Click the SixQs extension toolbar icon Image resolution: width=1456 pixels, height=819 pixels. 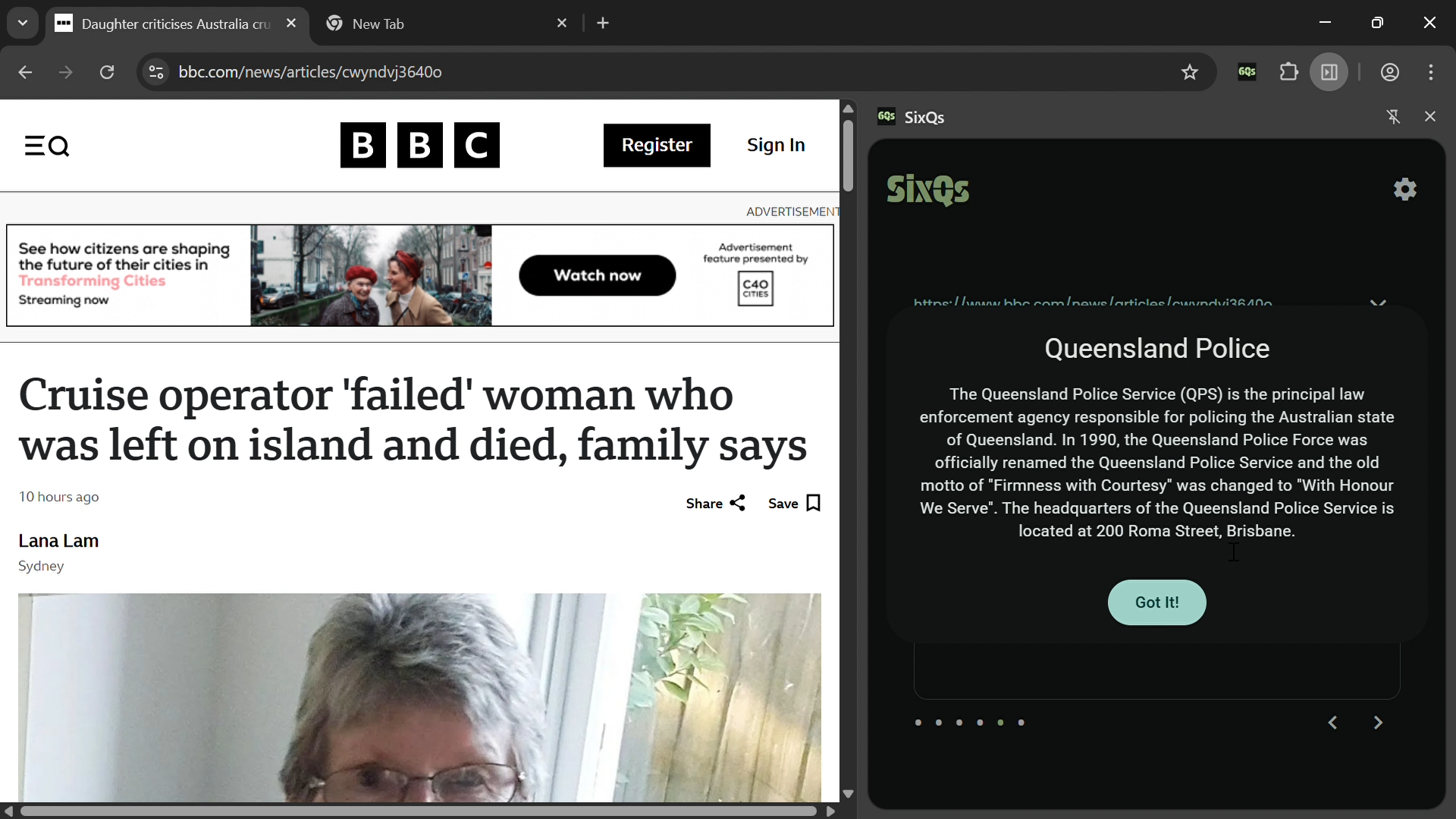[x=1247, y=72]
